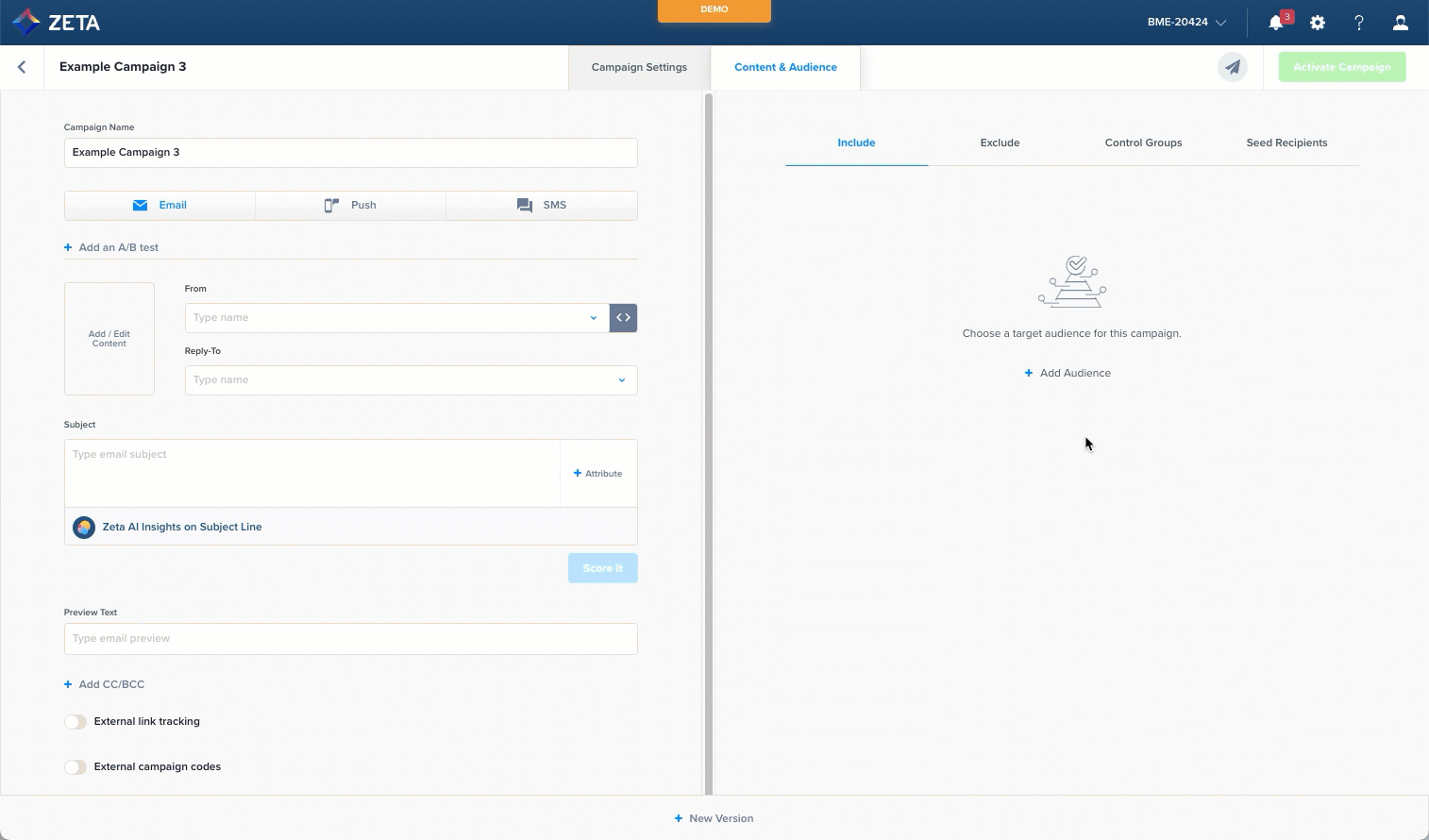Image resolution: width=1429 pixels, height=840 pixels.
Task: Select the Push channel button
Action: click(350, 205)
